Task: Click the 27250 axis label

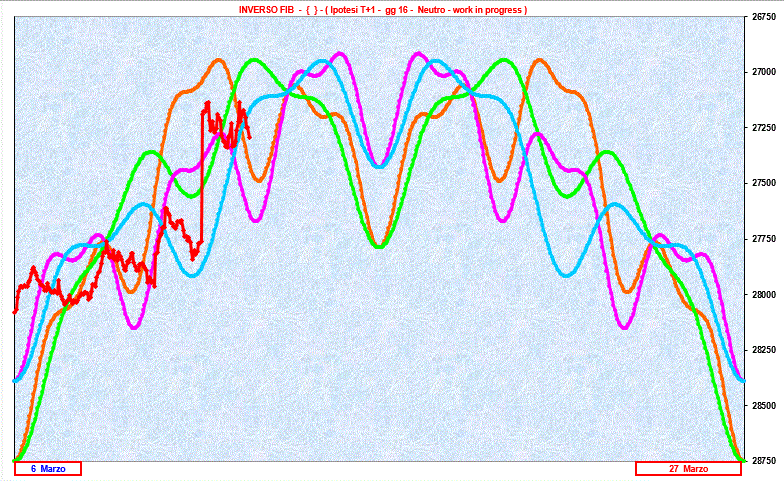Action: click(764, 128)
